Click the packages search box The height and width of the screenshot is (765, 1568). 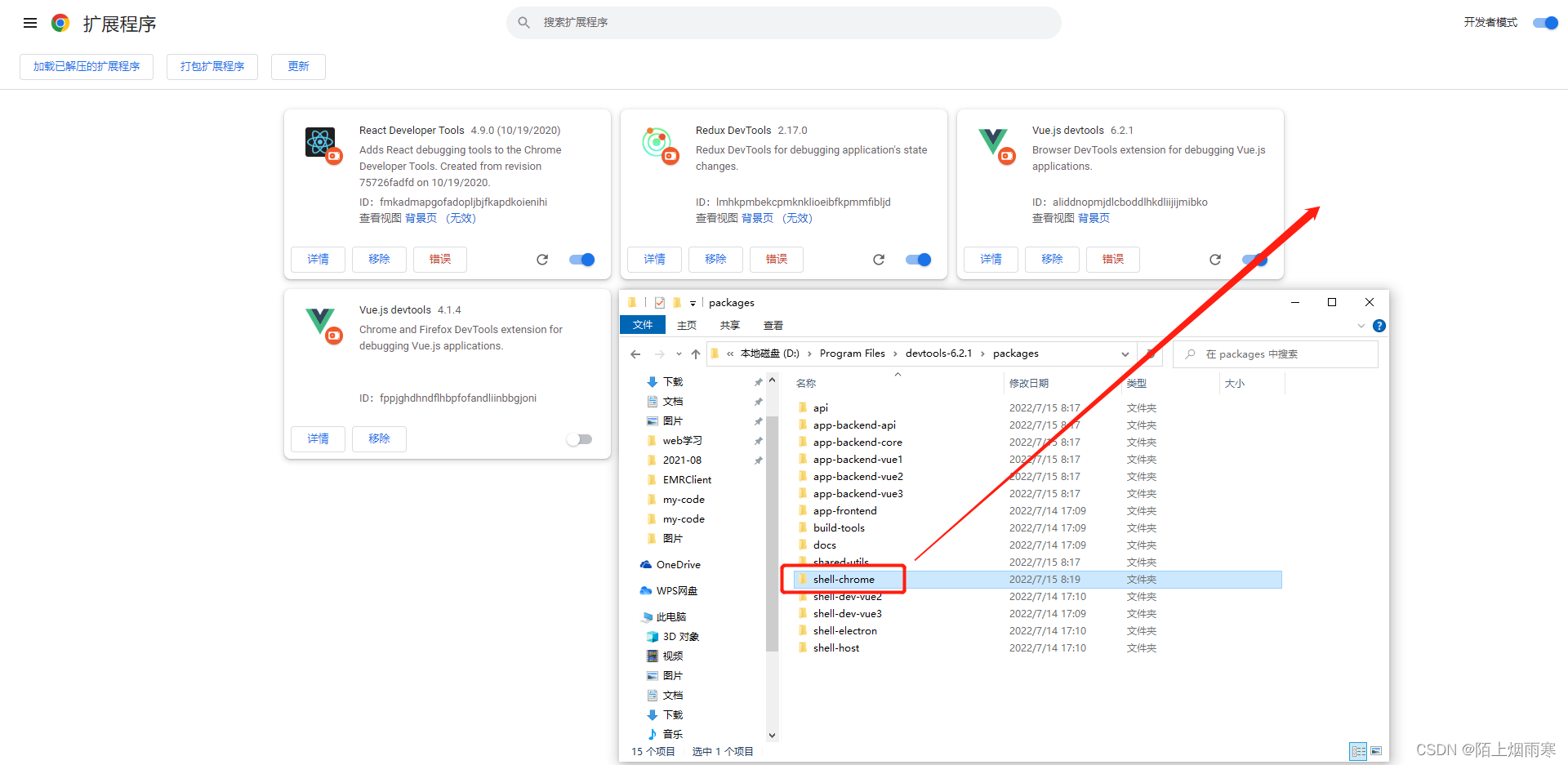(x=1276, y=354)
